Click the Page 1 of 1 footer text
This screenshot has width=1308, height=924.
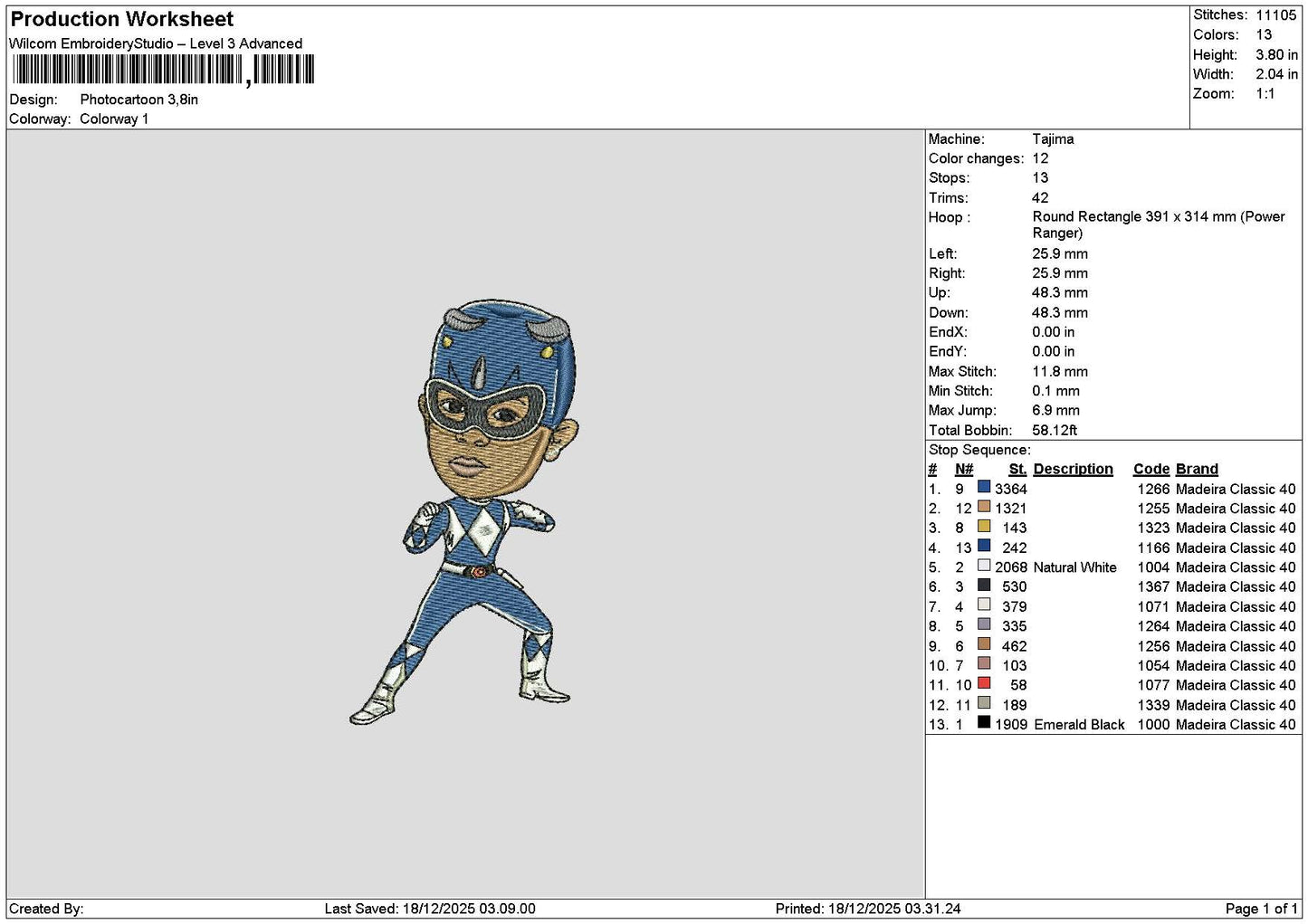(1261, 909)
